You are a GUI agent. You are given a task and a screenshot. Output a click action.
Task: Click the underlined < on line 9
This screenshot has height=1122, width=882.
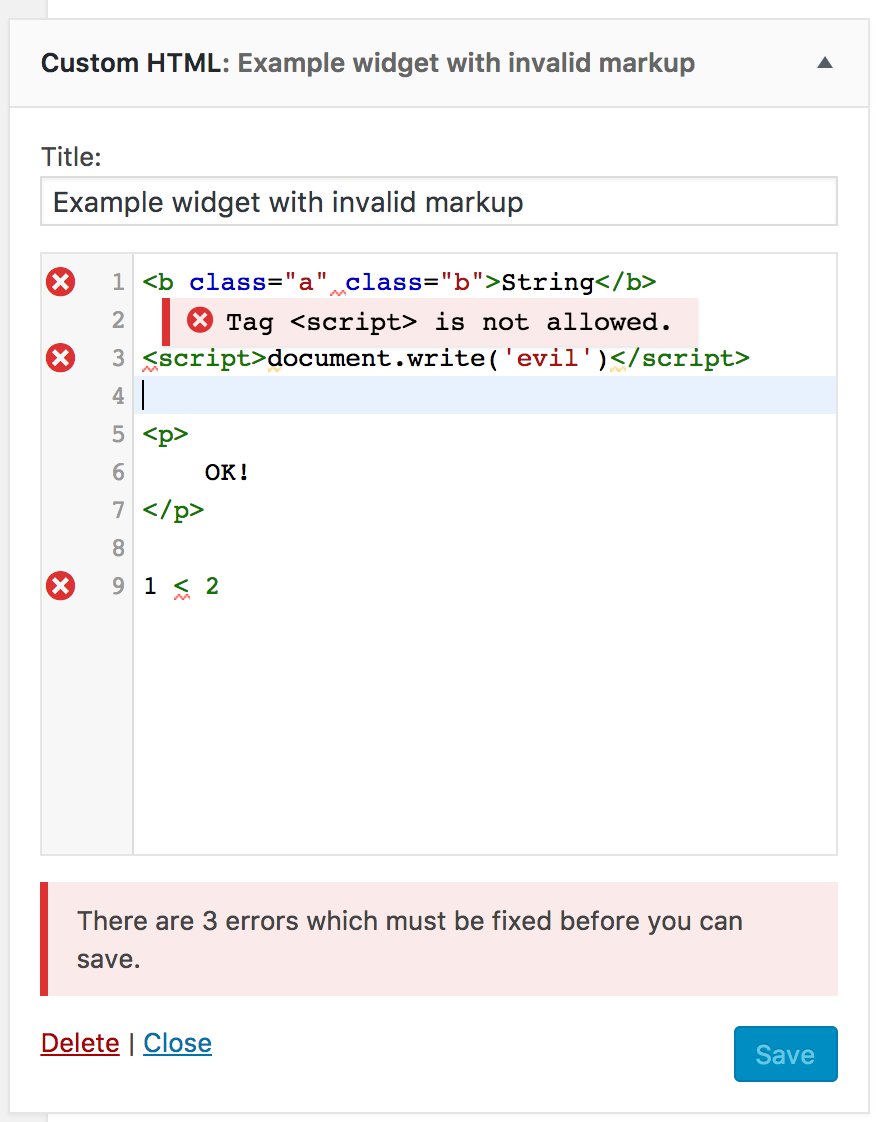tap(181, 587)
